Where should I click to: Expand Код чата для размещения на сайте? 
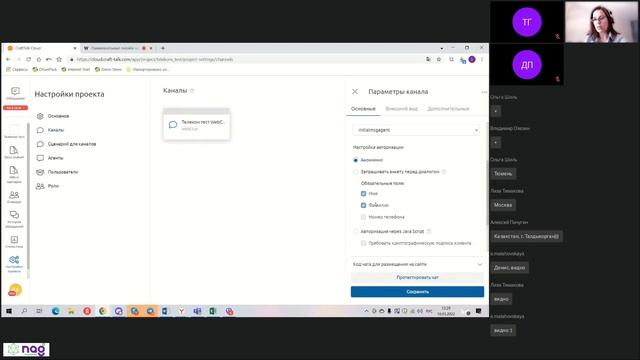point(417,264)
